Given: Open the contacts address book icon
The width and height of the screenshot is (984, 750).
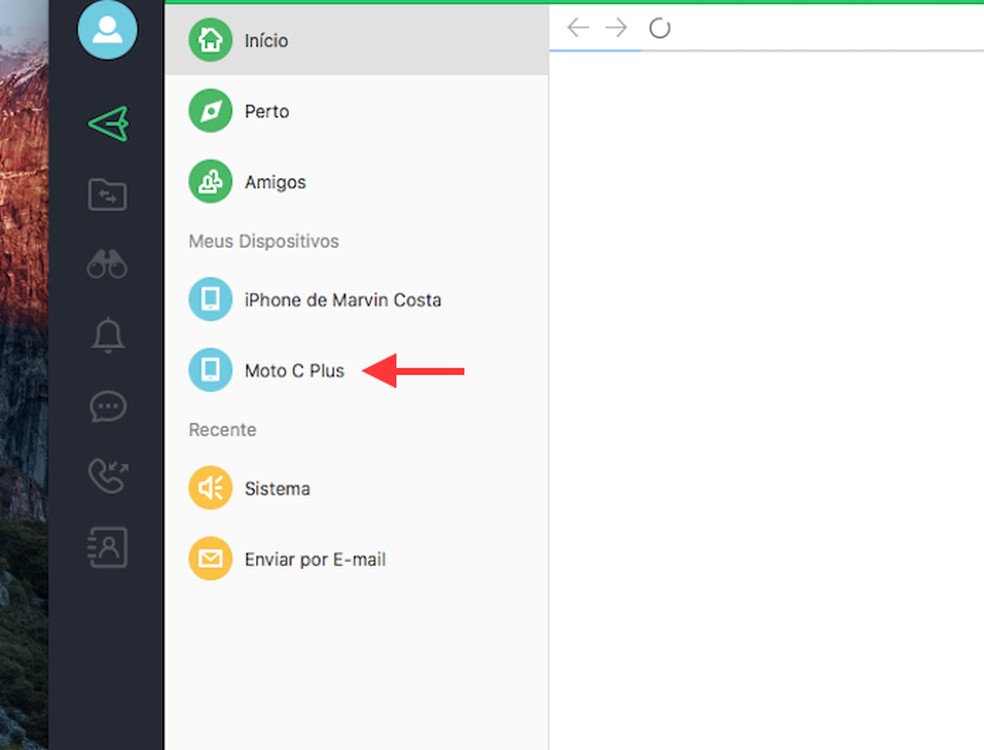Looking at the screenshot, I should 107,546.
